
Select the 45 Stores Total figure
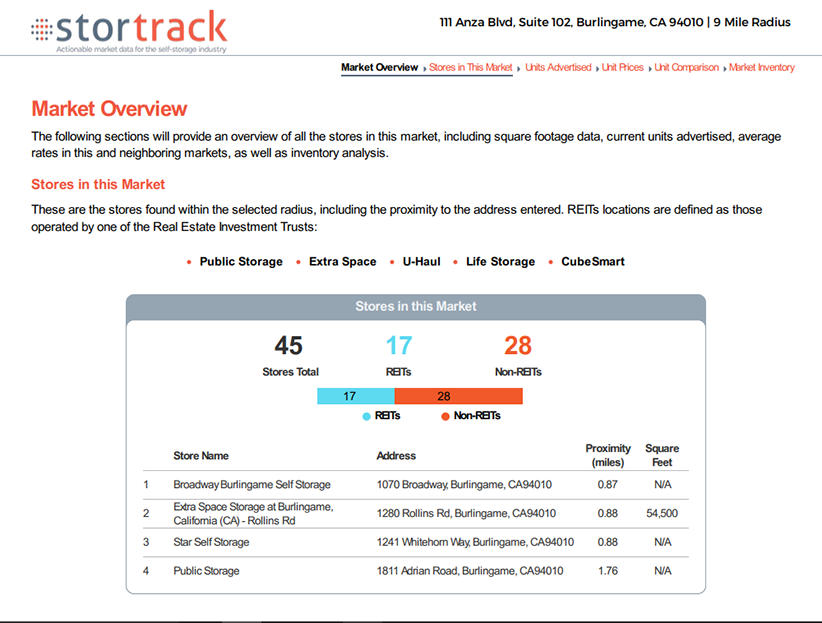pos(289,346)
